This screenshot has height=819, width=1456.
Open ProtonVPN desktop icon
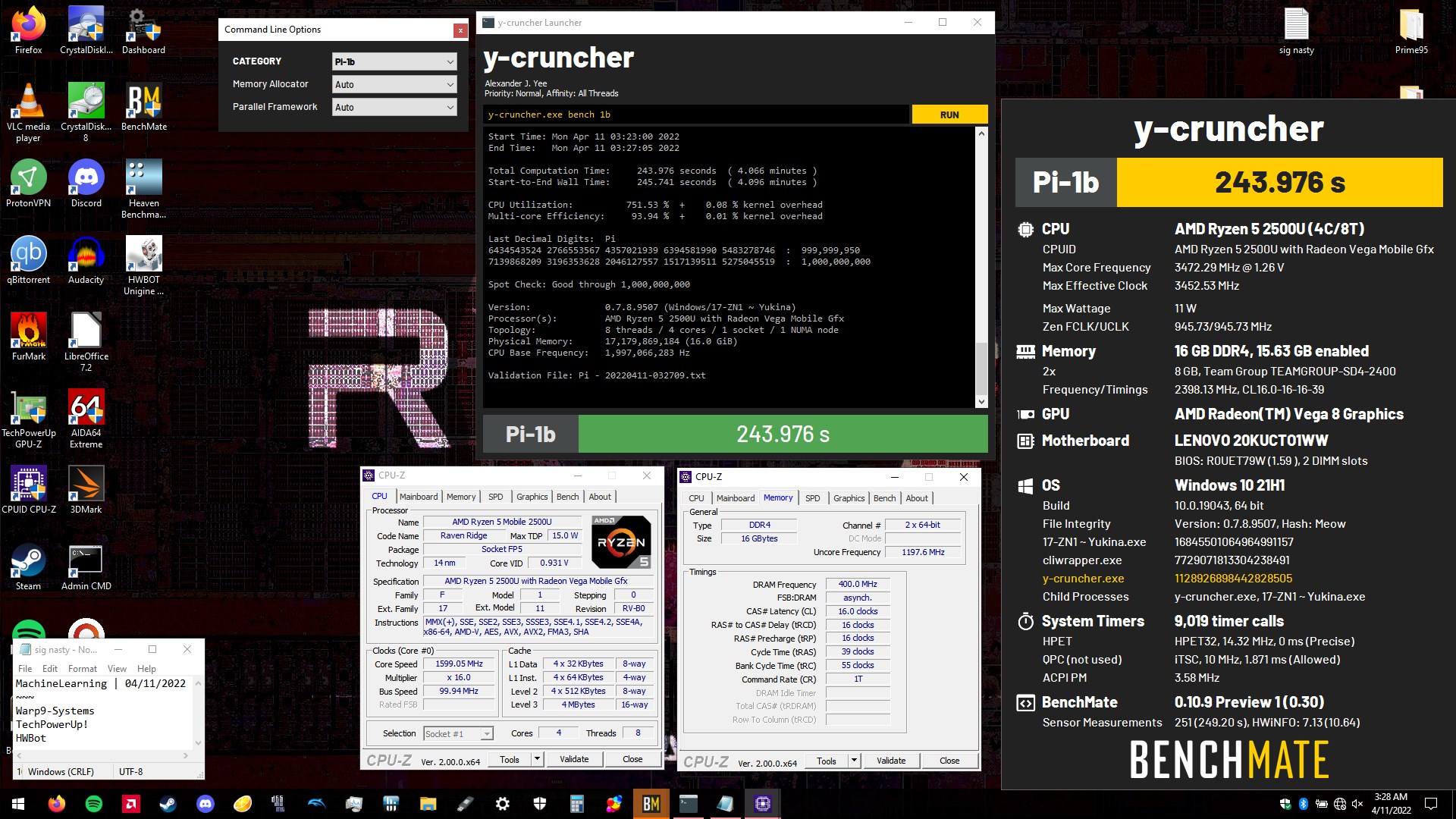click(28, 184)
